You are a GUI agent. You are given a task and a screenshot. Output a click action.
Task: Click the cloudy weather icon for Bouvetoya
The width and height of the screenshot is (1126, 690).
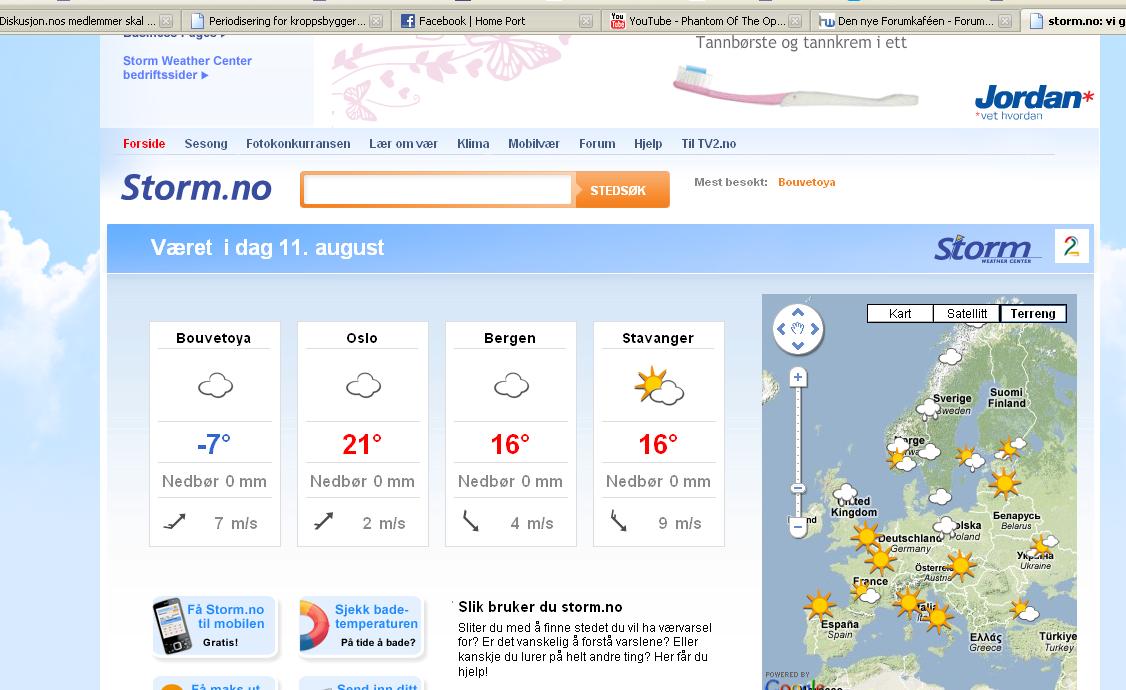coord(215,386)
